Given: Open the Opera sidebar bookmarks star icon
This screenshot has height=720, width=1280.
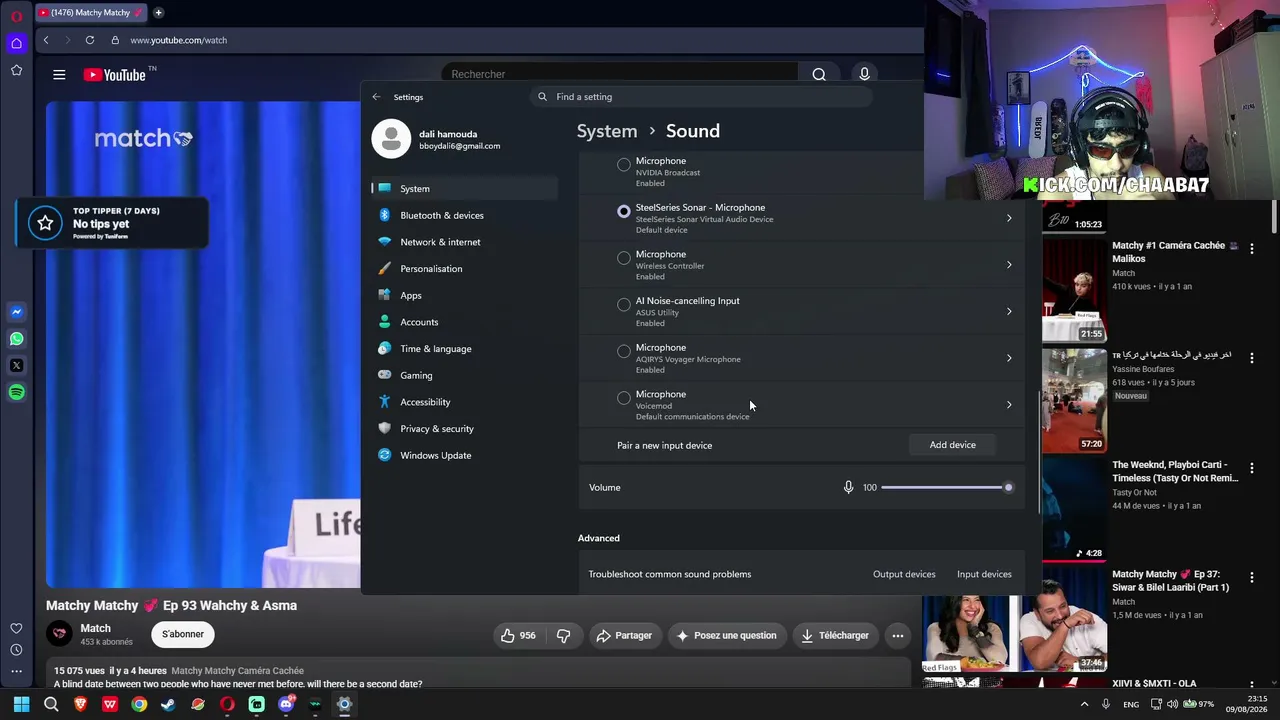Looking at the screenshot, I should tap(16, 70).
